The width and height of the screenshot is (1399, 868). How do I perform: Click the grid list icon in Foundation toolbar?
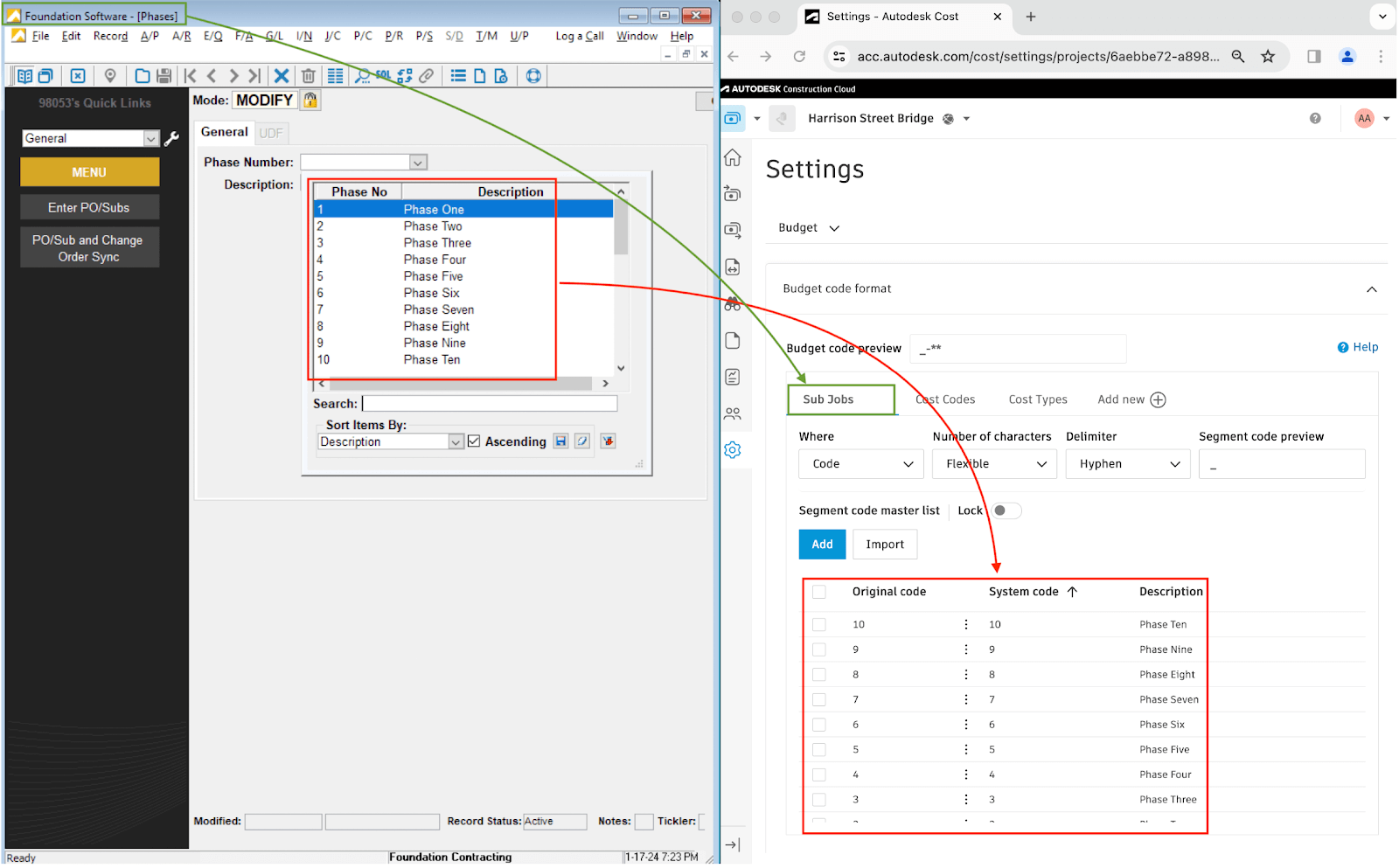point(335,76)
